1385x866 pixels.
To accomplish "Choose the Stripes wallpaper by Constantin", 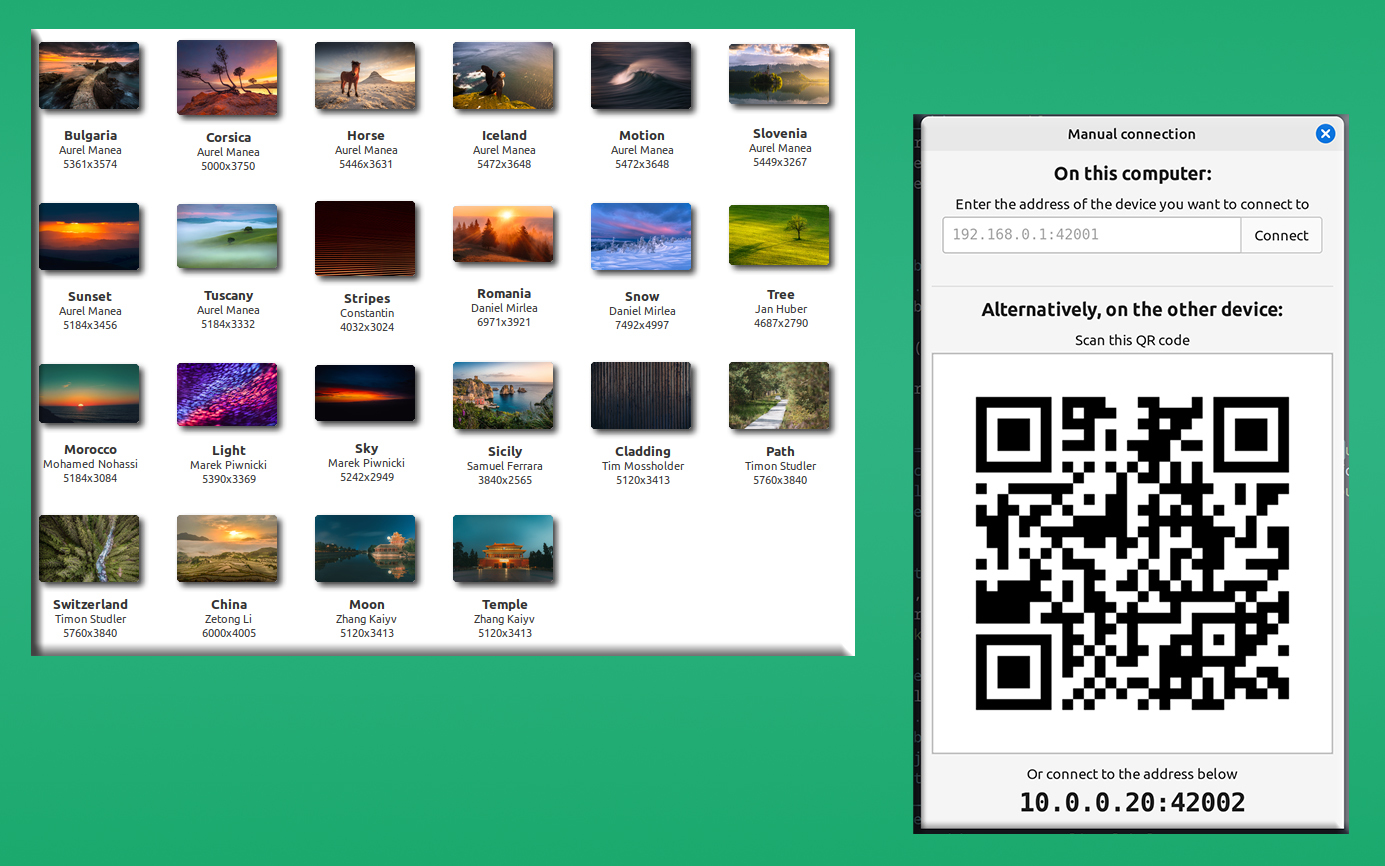I will (365, 239).
